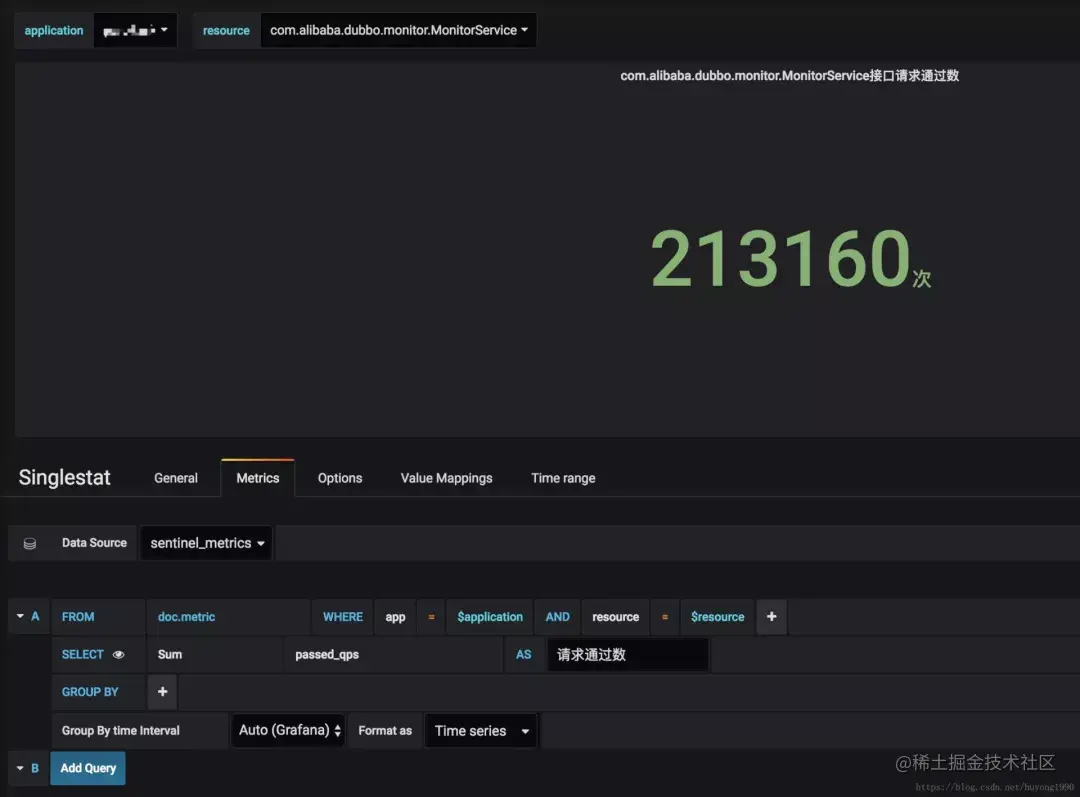1080x797 pixels.
Task: Open the sentinel_metrics data source dropdown
Action: (x=207, y=543)
